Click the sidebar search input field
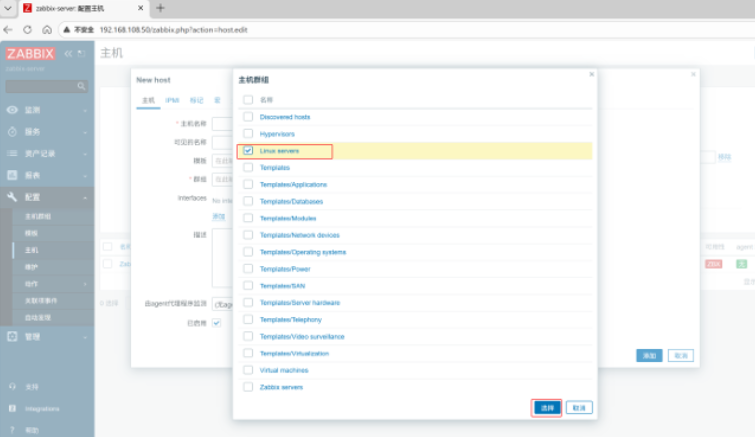Image resolution: width=755 pixels, height=437 pixels. [x=41, y=86]
